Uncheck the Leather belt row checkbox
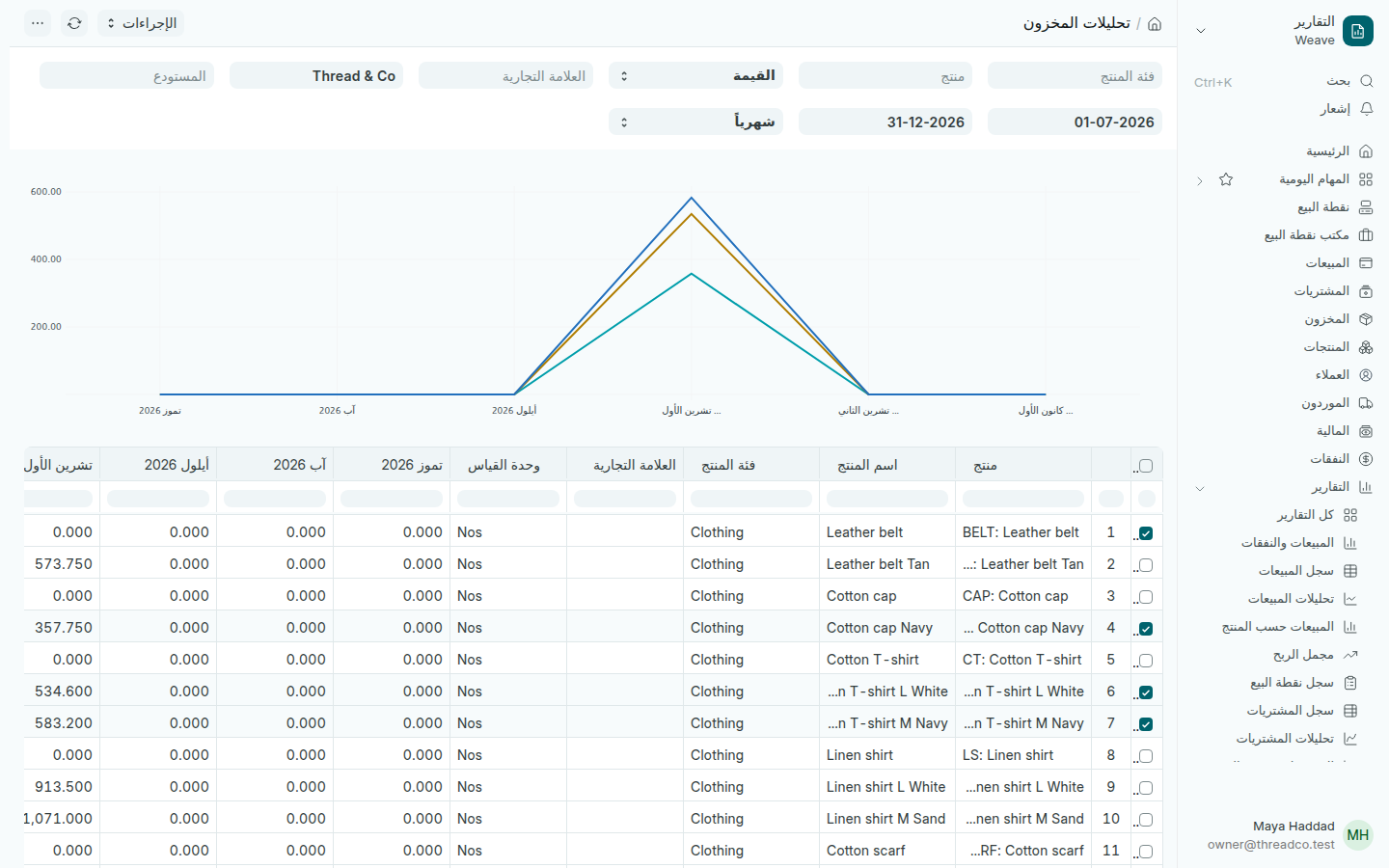This screenshot has width=1389, height=868. tap(1146, 533)
